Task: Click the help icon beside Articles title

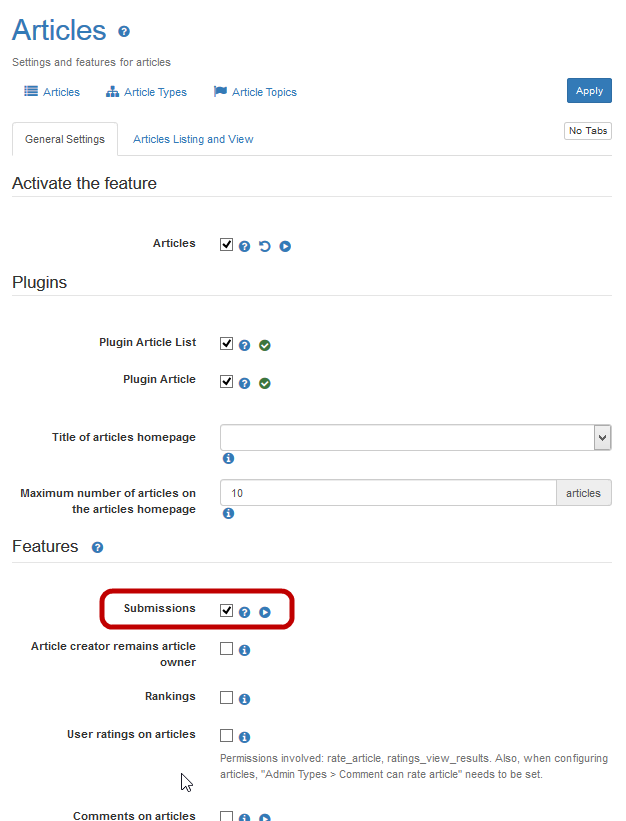Action: (124, 32)
